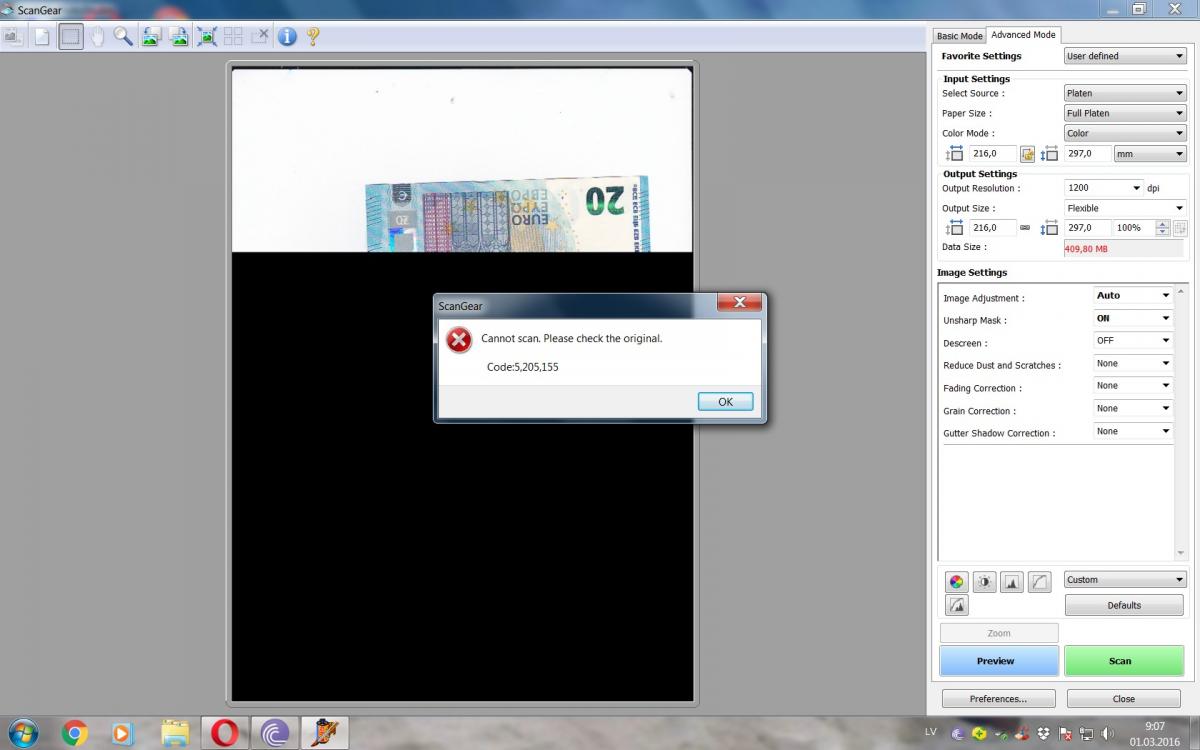Expand the Custom tone preset dropdown
Screen dimensions: 1200x750
[x=1125, y=580]
